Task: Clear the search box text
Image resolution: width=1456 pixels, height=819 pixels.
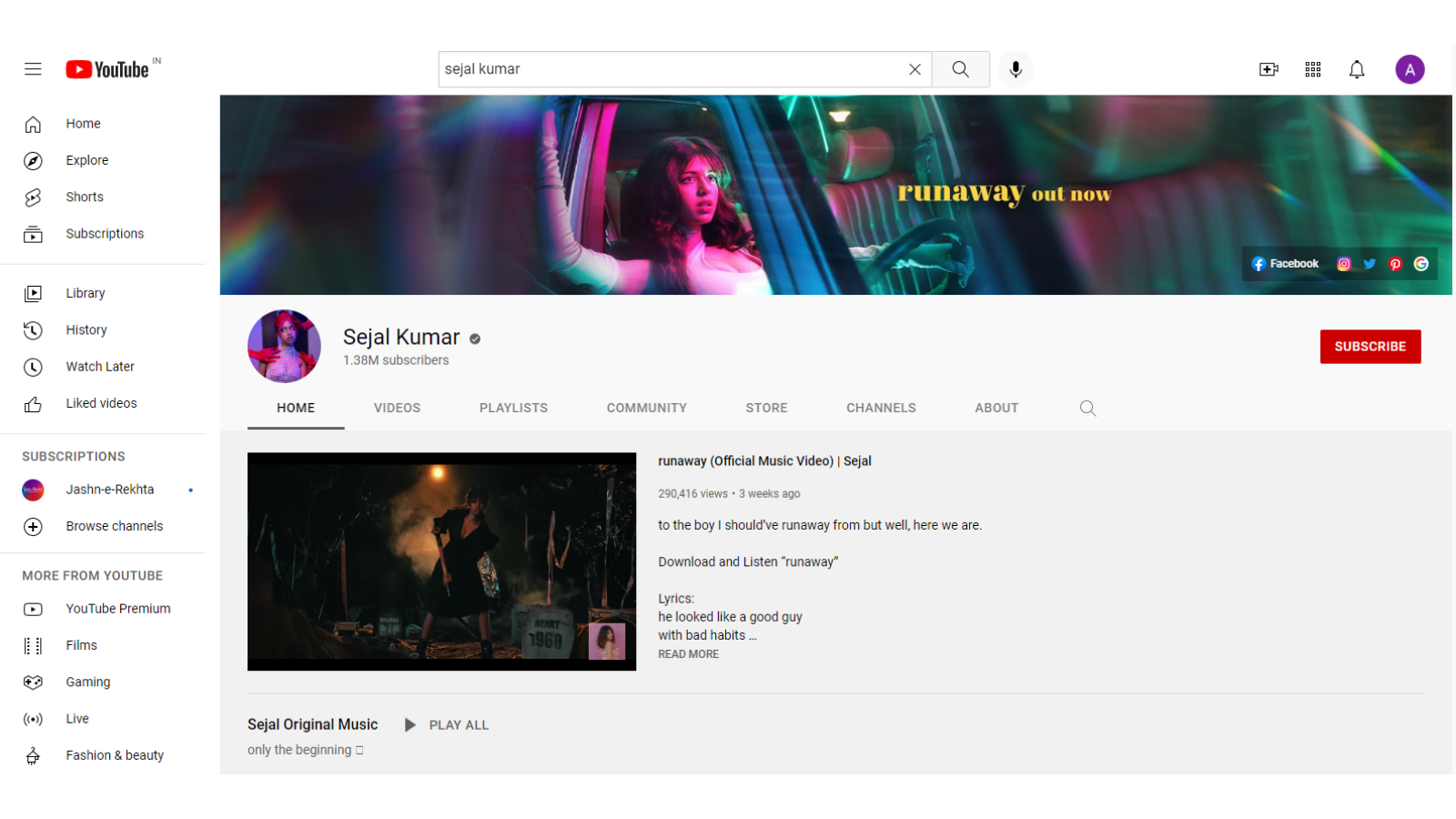Action: pyautogui.click(x=915, y=69)
